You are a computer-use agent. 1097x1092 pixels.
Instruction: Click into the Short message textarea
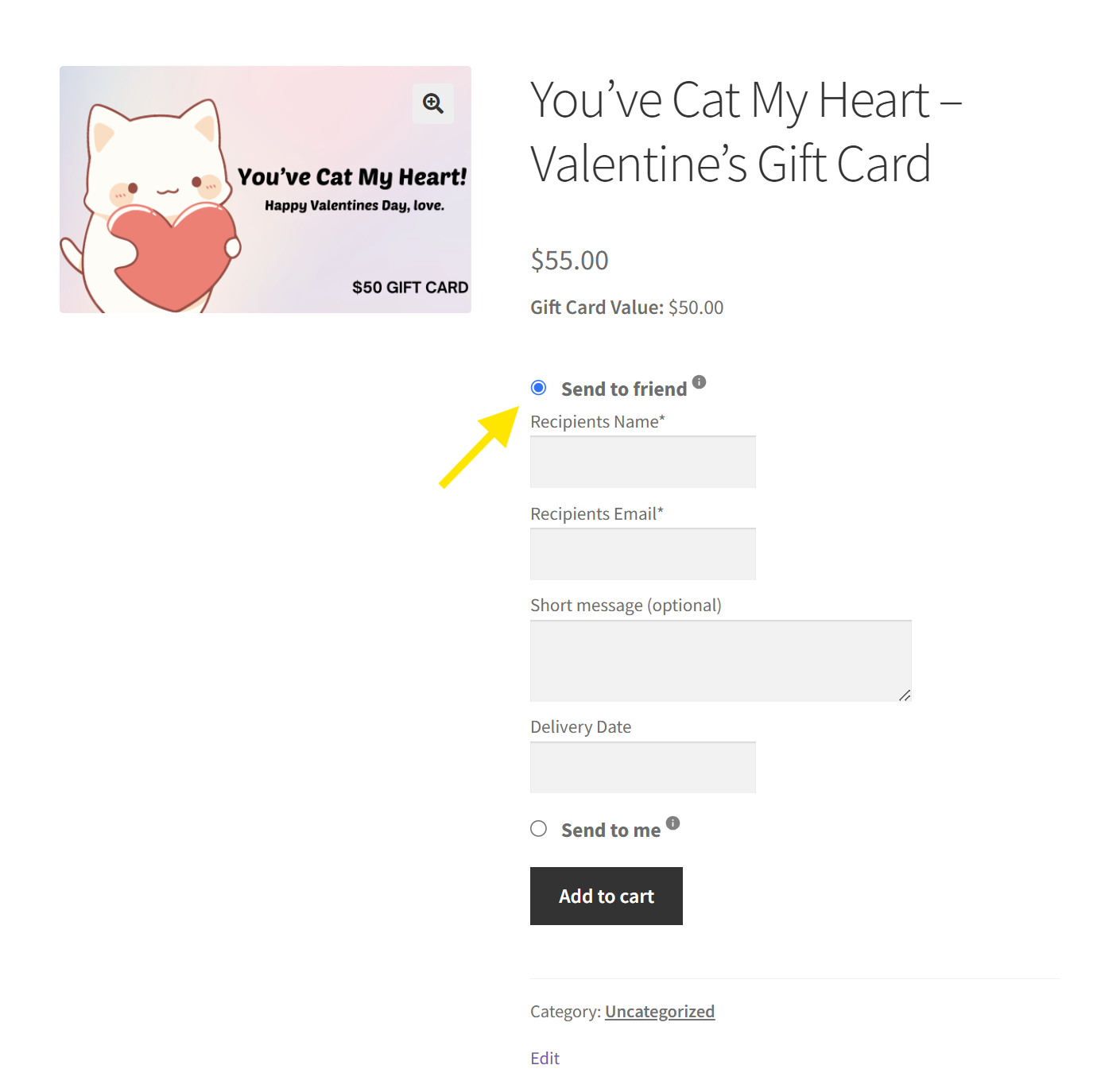721,661
